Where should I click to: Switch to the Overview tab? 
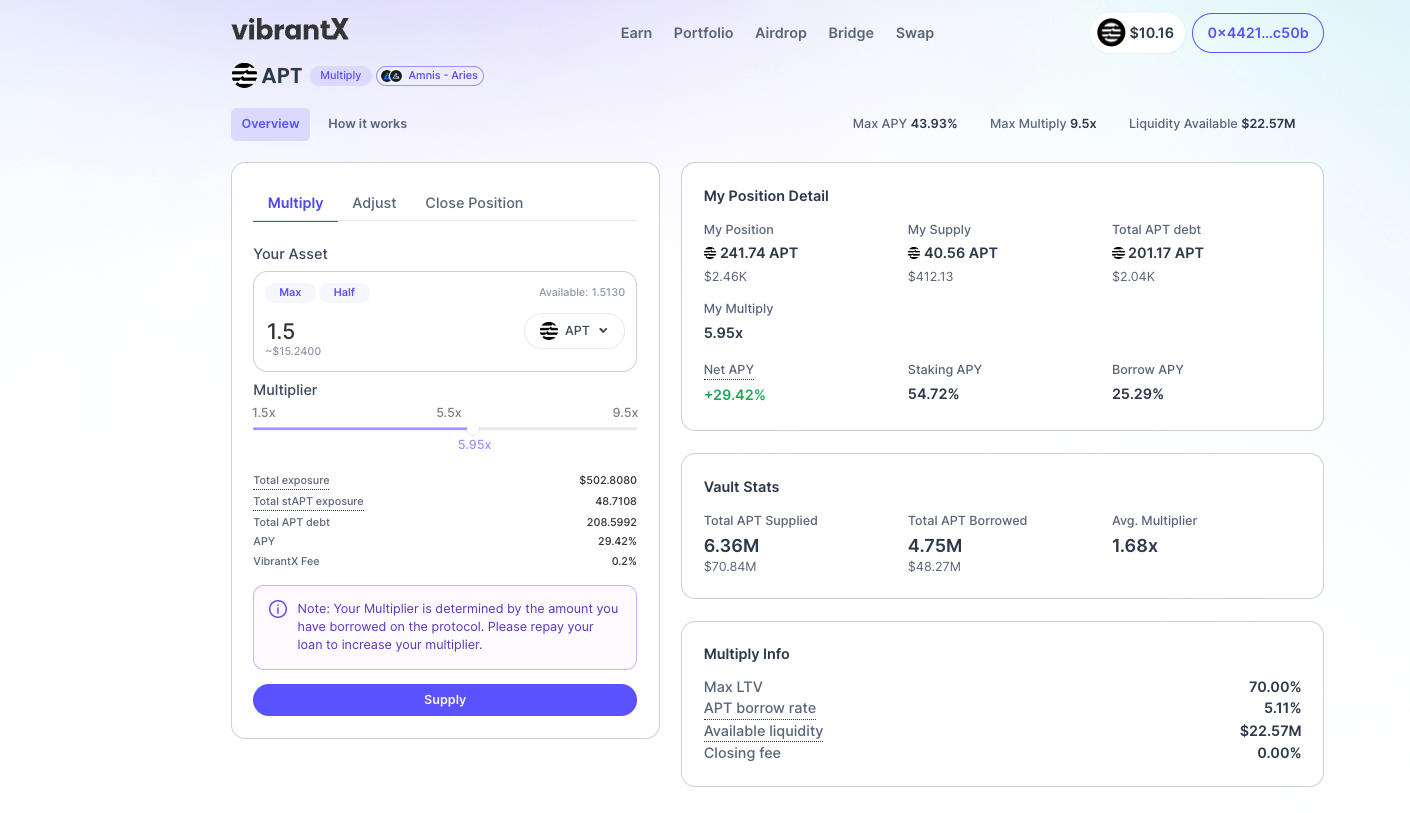tap(270, 124)
